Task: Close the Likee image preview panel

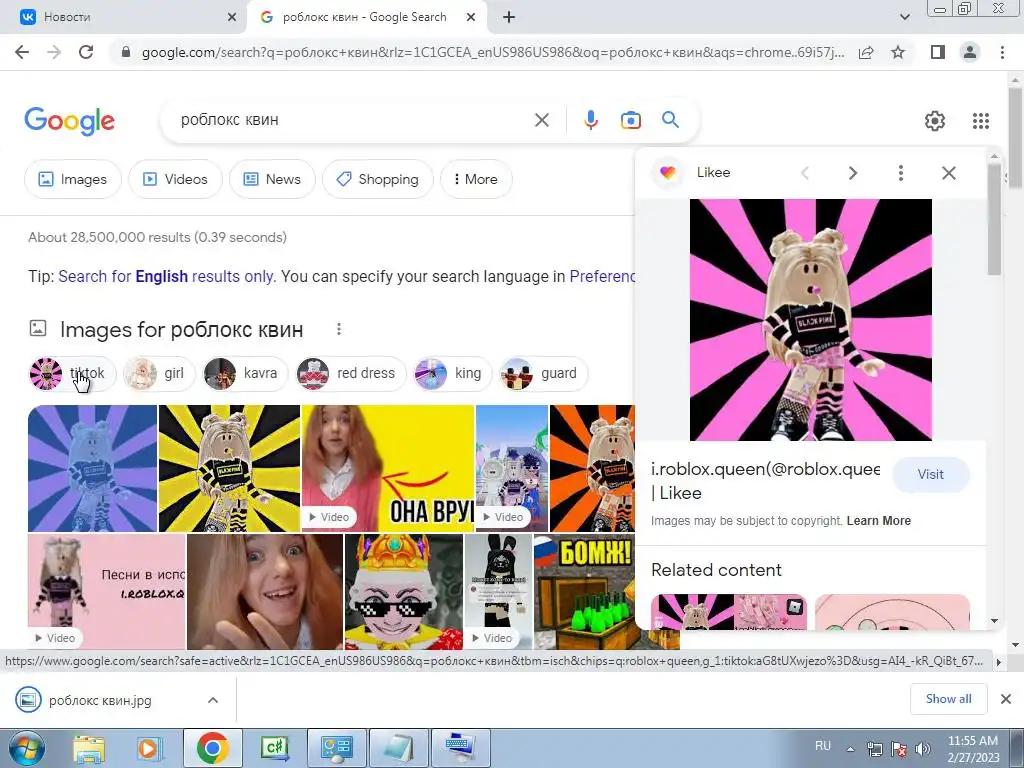Action: (949, 173)
